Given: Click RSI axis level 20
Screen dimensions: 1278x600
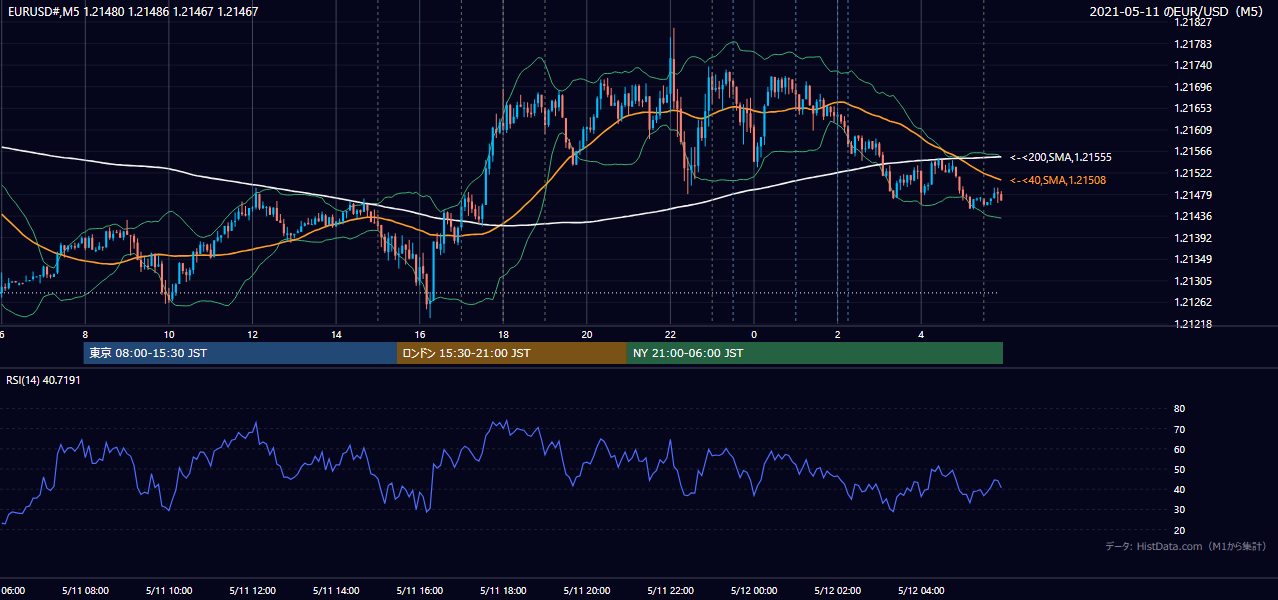Looking at the screenshot, I should pyautogui.click(x=1179, y=530).
